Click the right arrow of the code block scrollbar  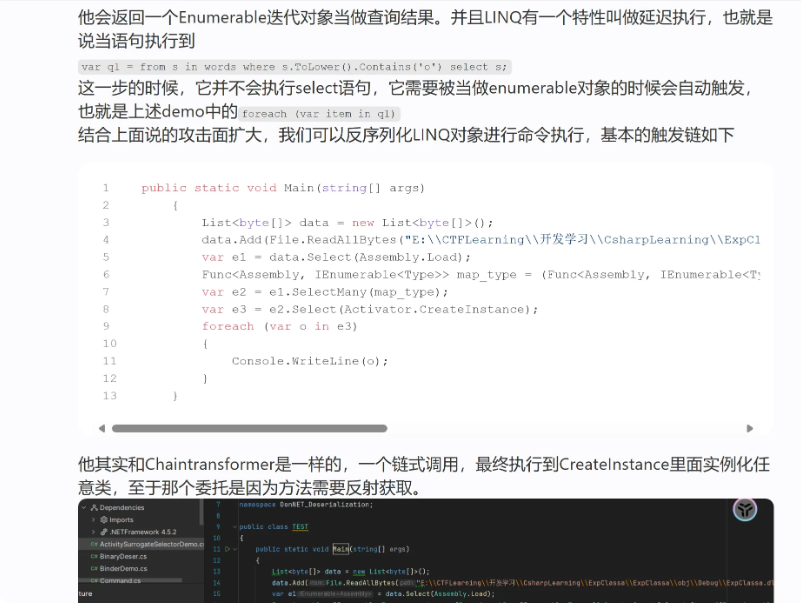click(x=750, y=428)
